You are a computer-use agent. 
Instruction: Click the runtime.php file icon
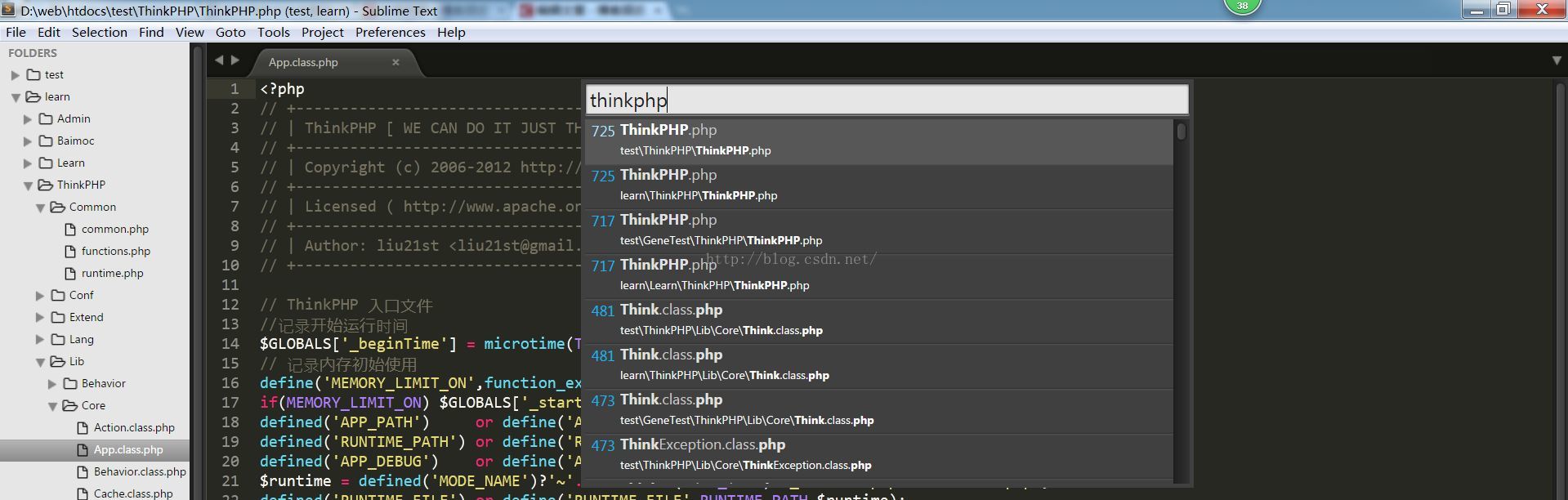70,273
